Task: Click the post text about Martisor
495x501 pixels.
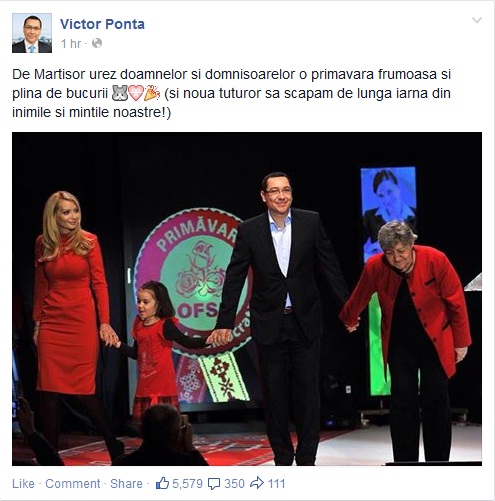Action: [231, 93]
